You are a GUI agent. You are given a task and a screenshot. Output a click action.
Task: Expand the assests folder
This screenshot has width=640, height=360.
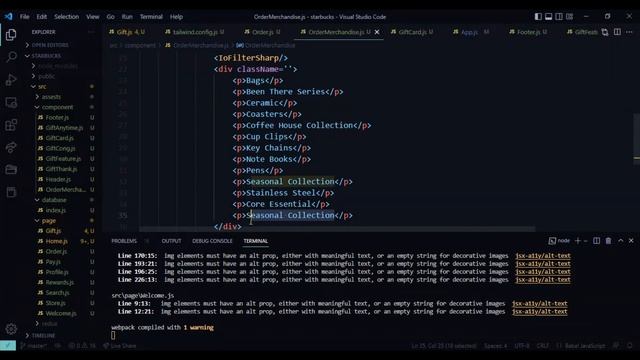(51, 97)
